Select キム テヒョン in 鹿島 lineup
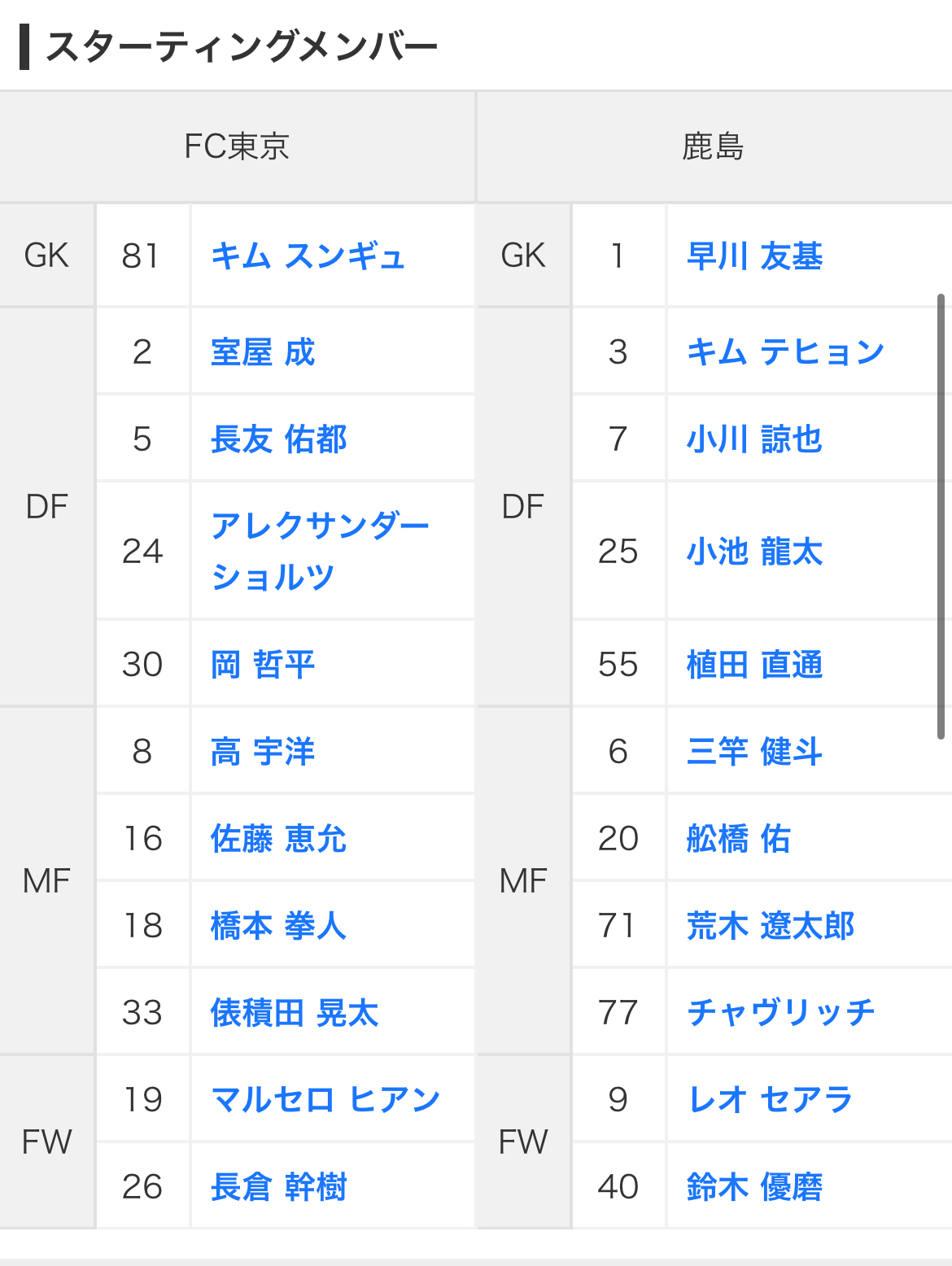This screenshot has height=1266, width=952. pos(785,352)
